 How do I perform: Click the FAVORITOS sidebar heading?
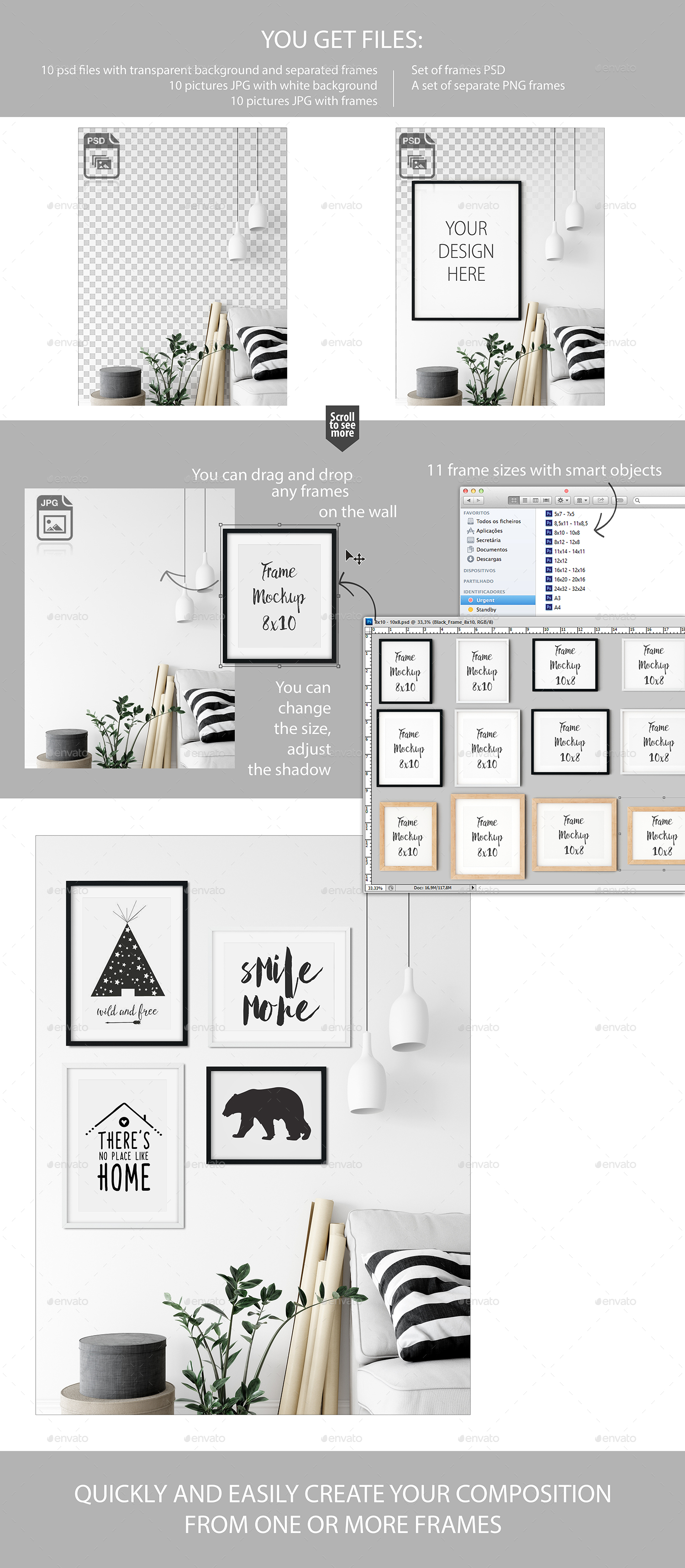476,513
